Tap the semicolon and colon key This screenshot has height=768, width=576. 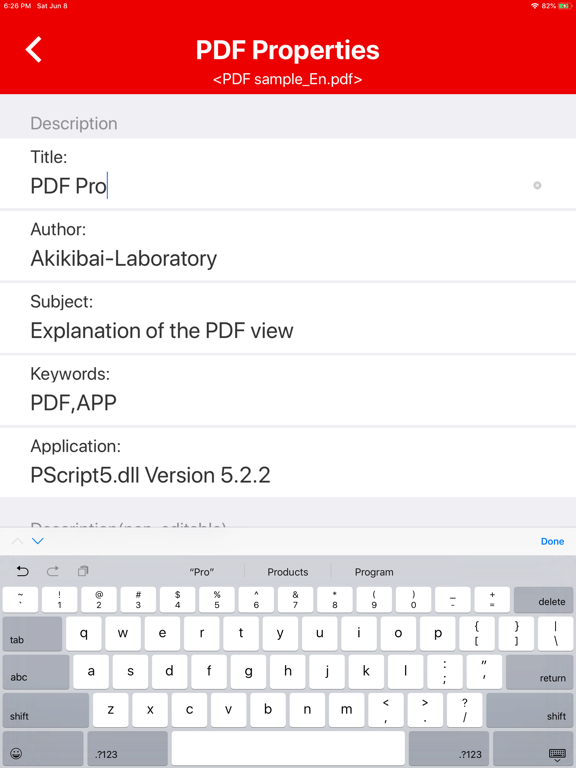click(445, 672)
